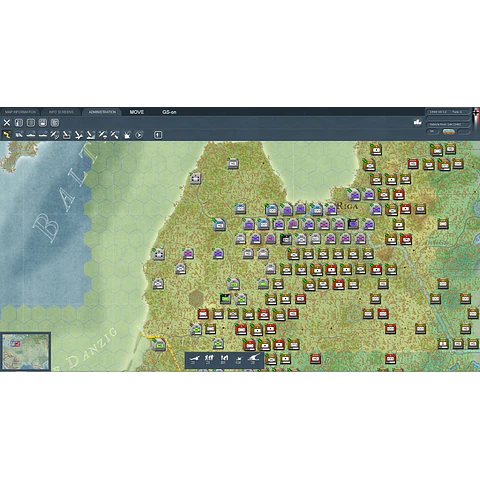Viewport: 480px width, 480px height.
Task: Click the GS-on ground support label
Action: coord(169,112)
